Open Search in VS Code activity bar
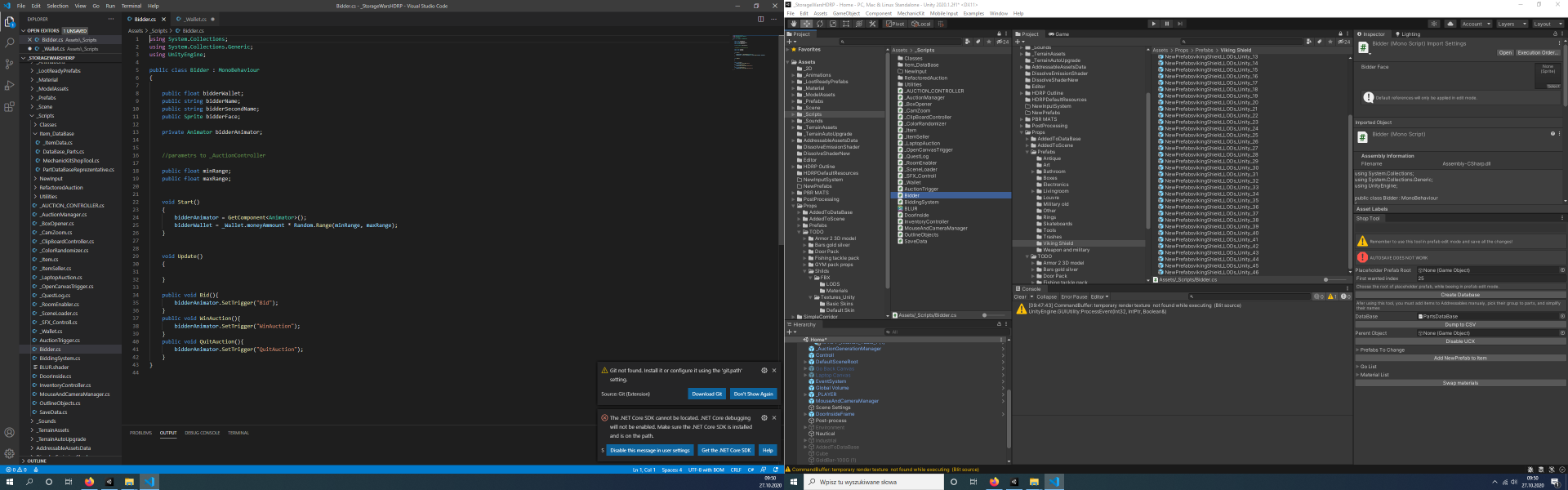This screenshot has height=490, width=1568. [10, 42]
